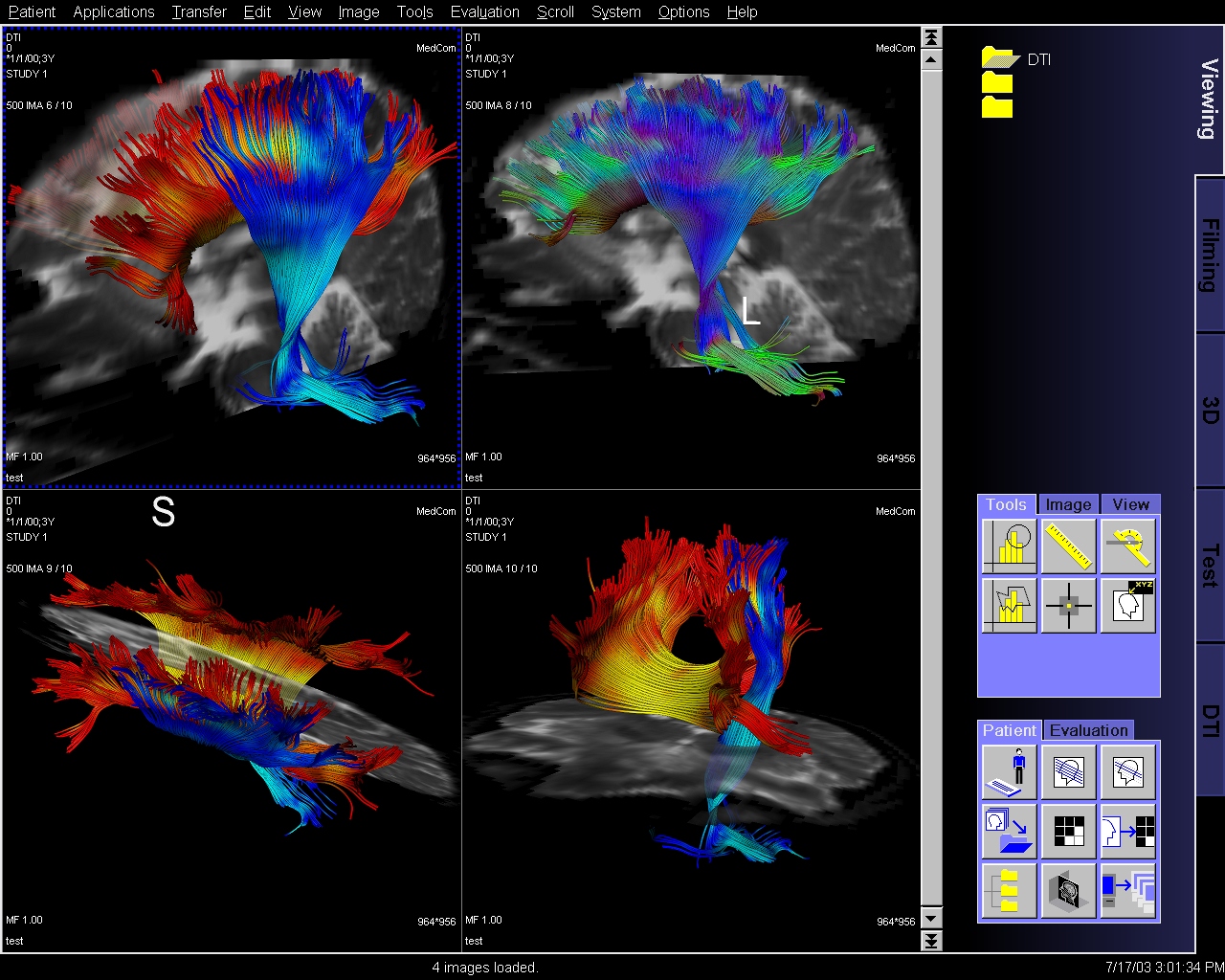Click the XYZ head orientation icon
Viewport: 1225px width, 980px height.
[1128, 605]
